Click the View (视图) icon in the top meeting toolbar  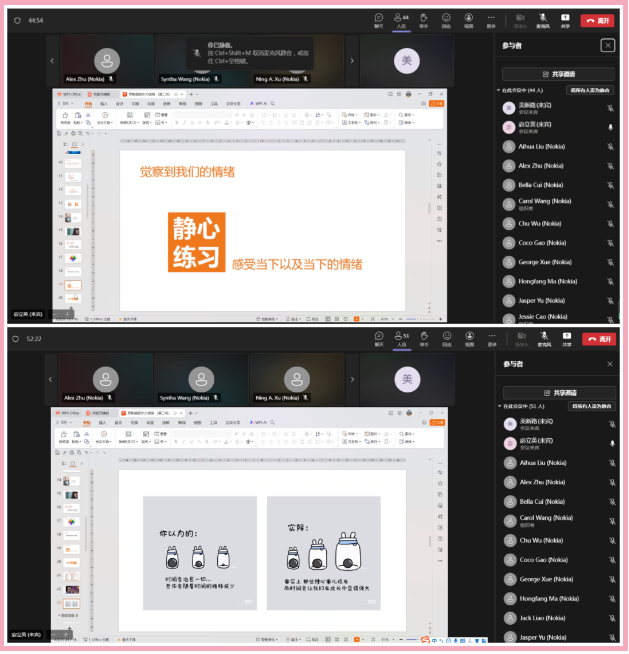[469, 19]
